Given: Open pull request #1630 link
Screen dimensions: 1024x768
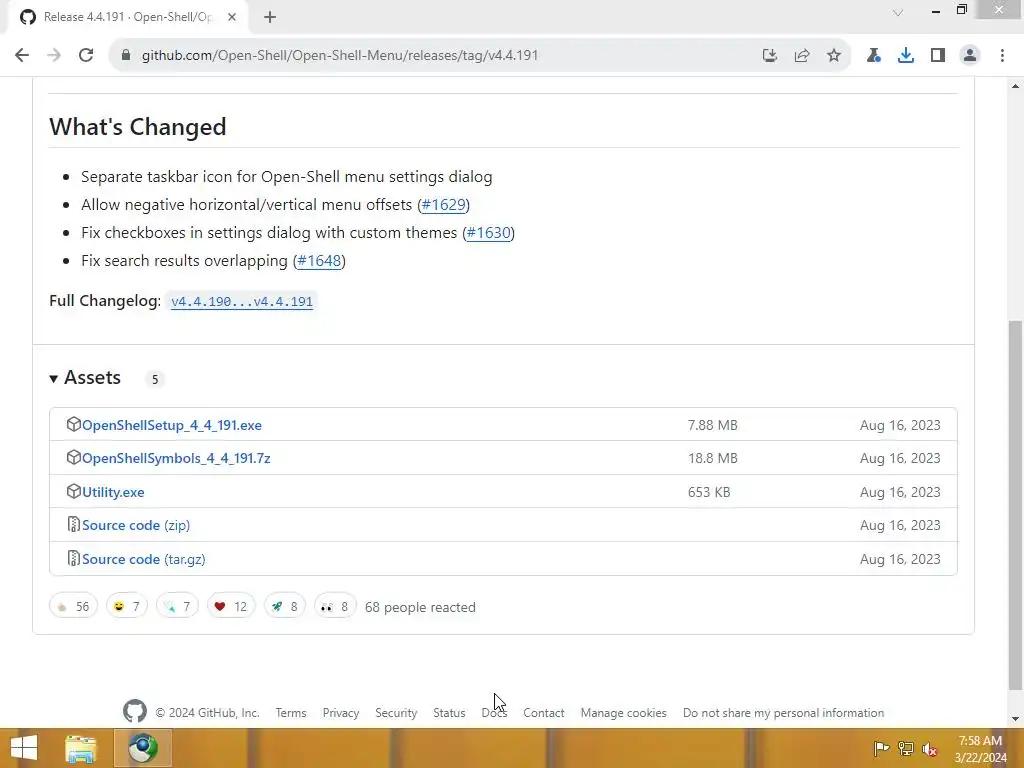Looking at the screenshot, I should point(488,232).
